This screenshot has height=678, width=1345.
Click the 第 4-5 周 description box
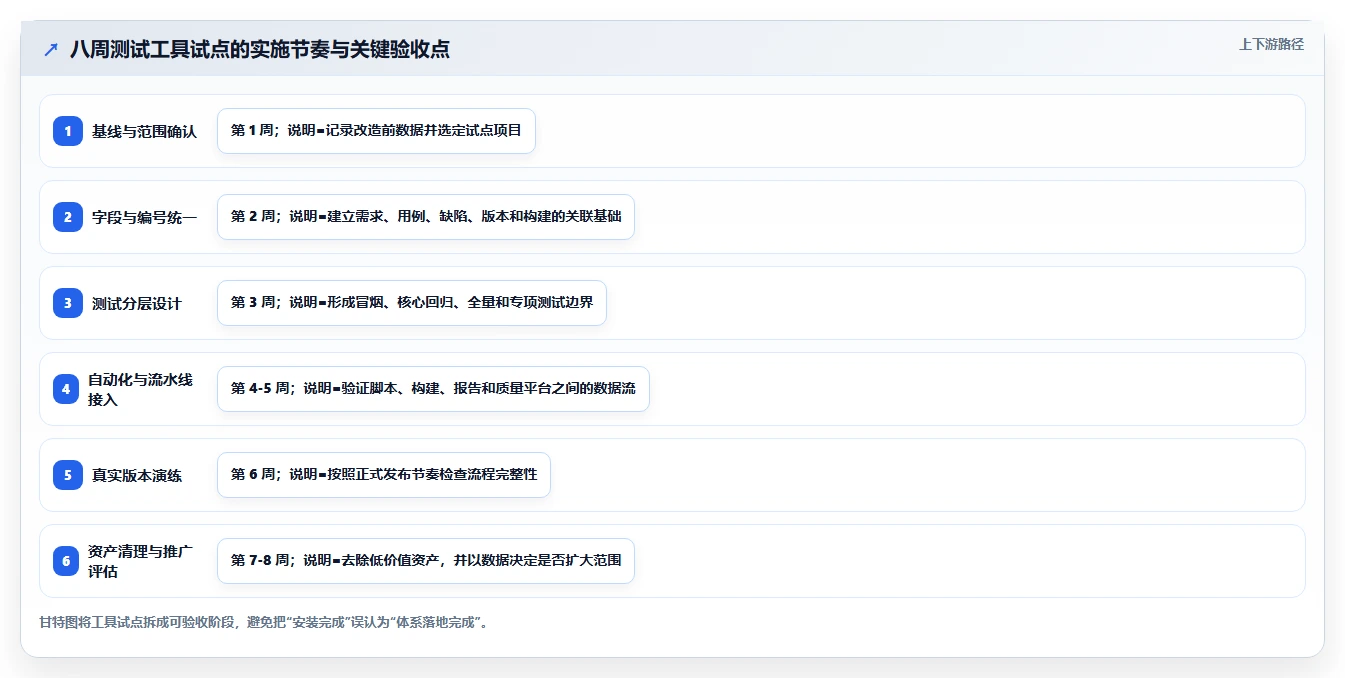(433, 389)
